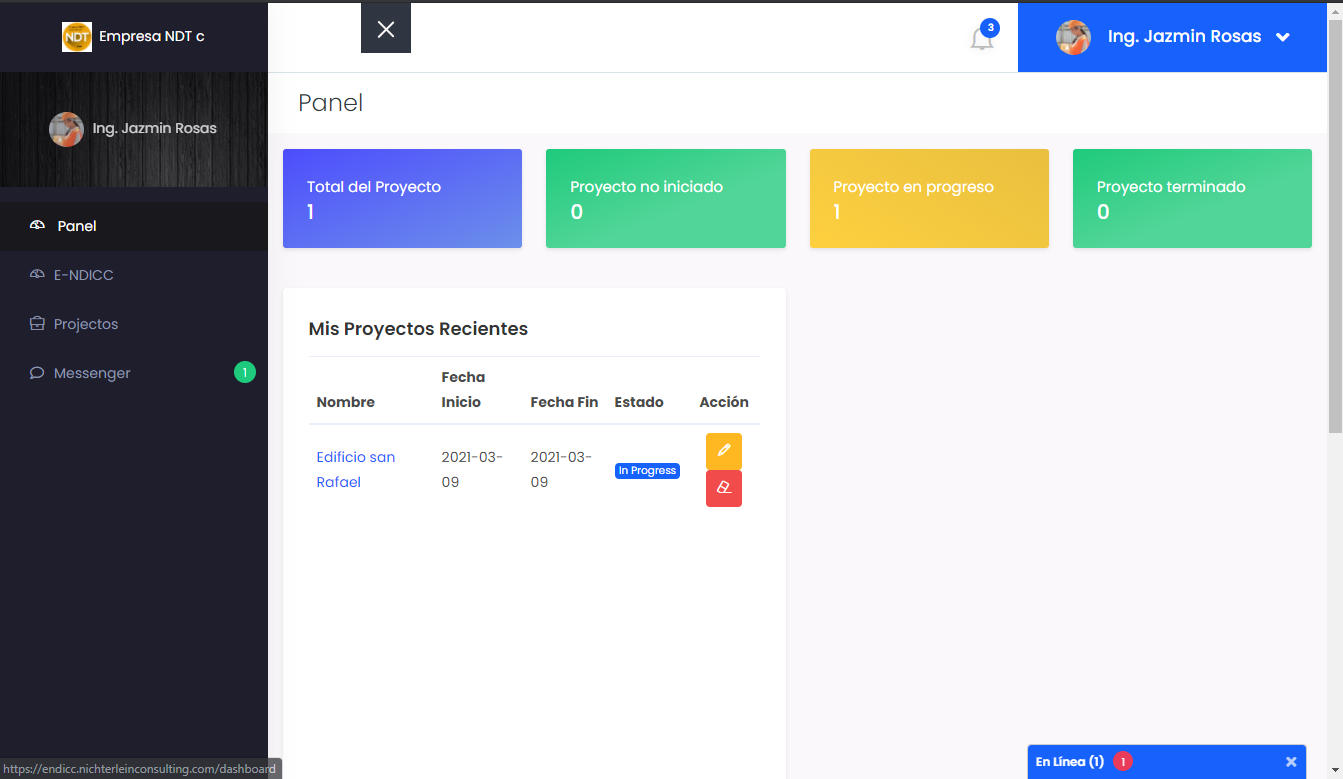This screenshot has width=1343, height=779.
Task: Click the E-NDICC sidebar icon
Action: coord(38,275)
